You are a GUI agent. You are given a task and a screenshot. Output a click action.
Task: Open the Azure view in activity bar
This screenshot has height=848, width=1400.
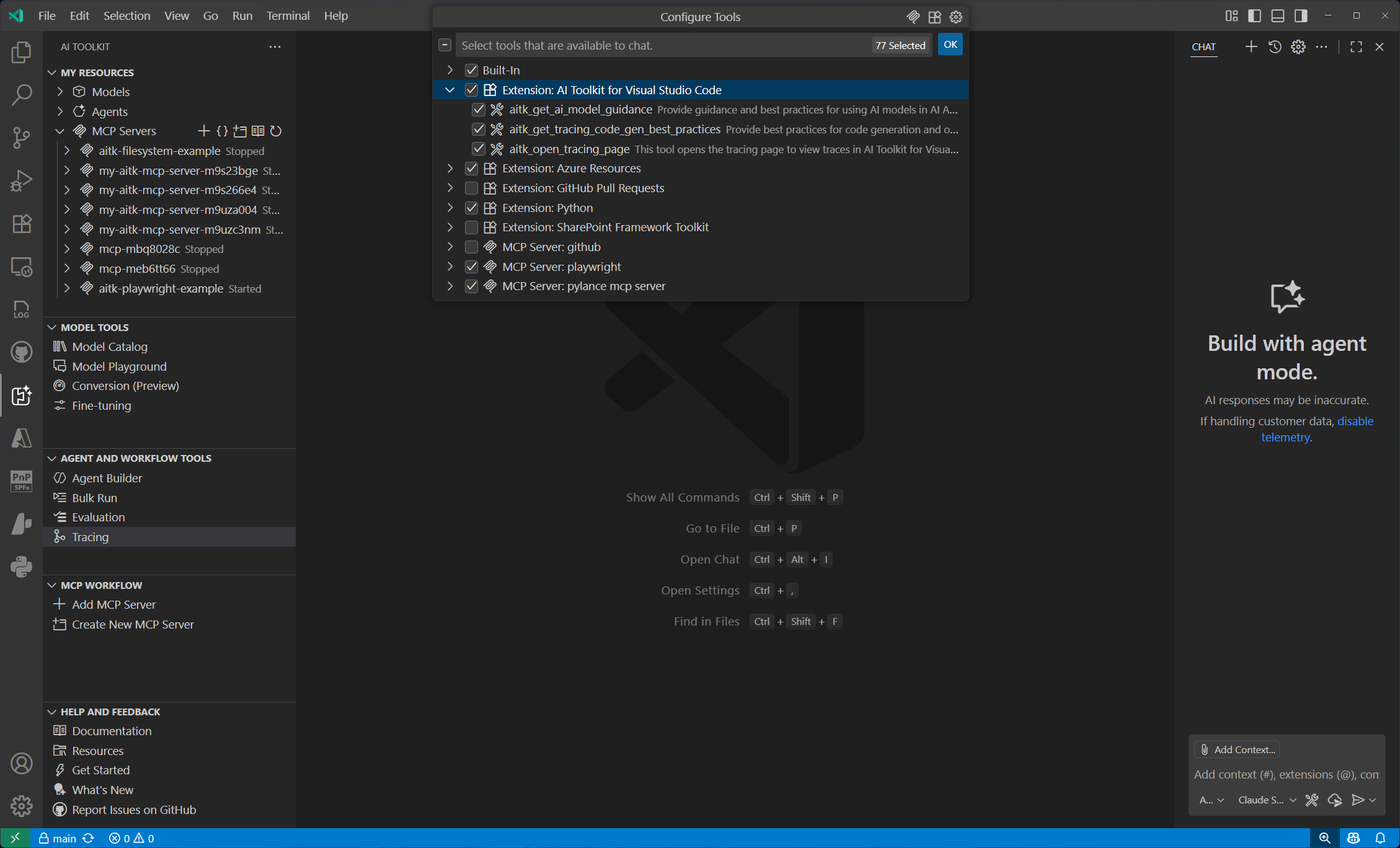pyautogui.click(x=22, y=438)
